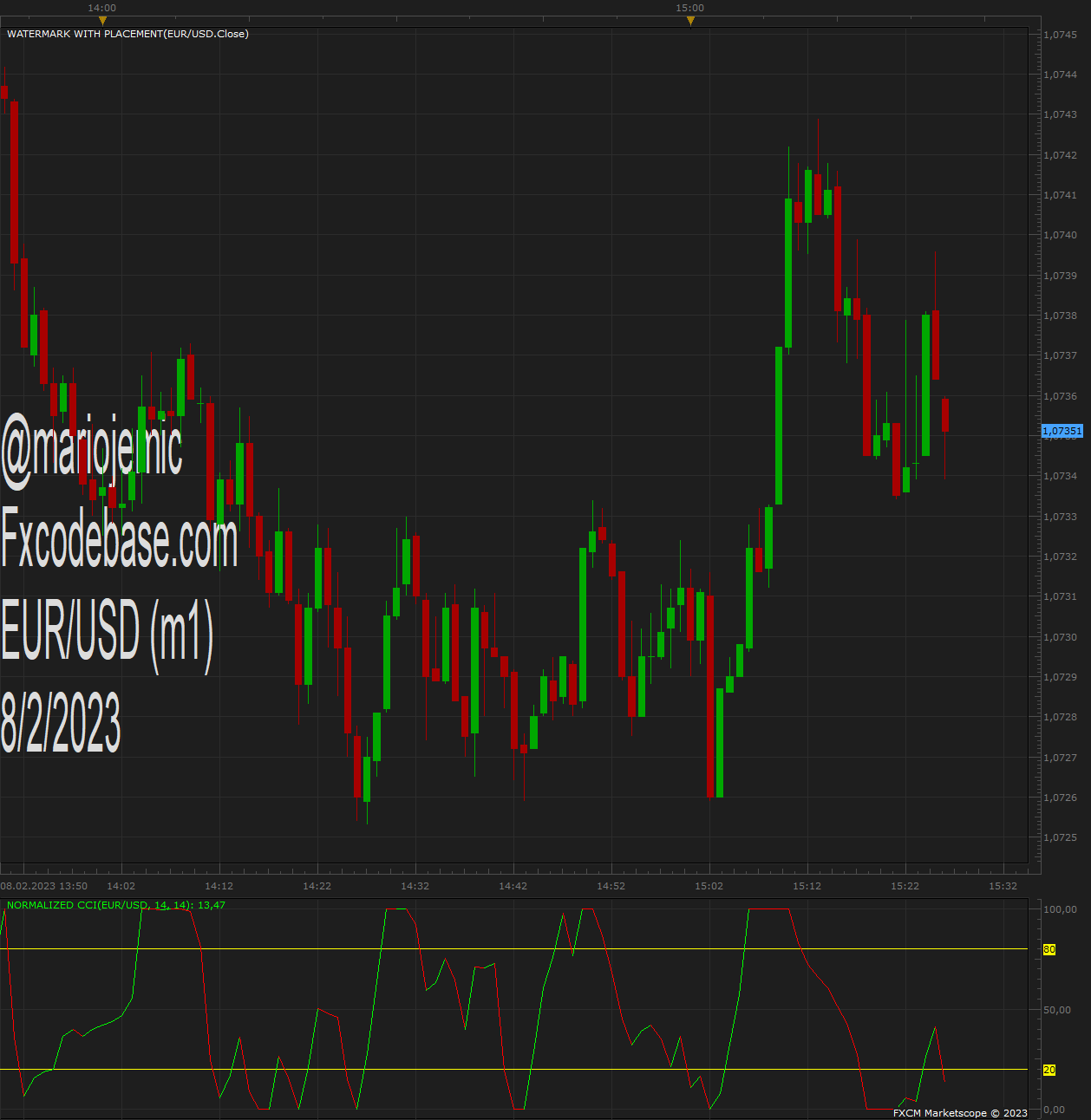Click the 14:42 time axis label

(513, 886)
